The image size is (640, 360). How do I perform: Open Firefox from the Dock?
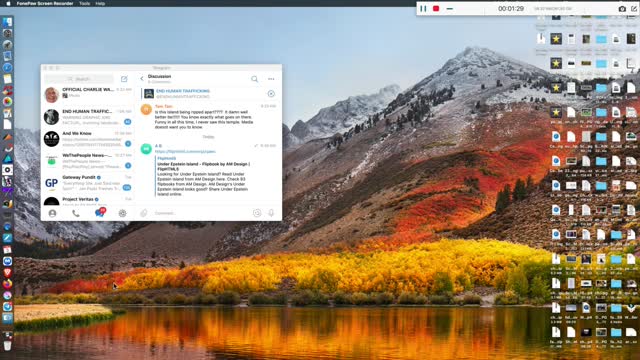[7, 284]
